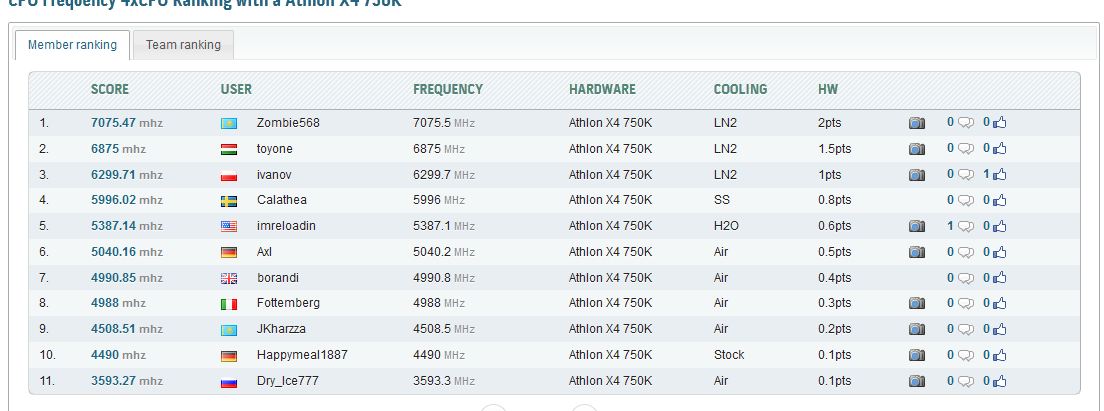Click thumbs-up icon on ivanov's entry
The width and height of the screenshot is (1104, 411).
click(x=1000, y=175)
